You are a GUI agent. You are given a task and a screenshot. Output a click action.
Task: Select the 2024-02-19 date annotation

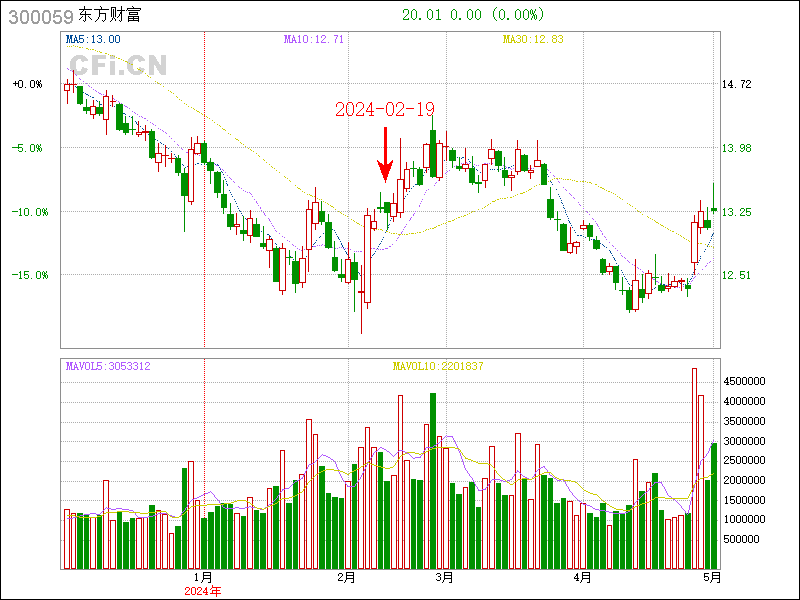coord(385,110)
